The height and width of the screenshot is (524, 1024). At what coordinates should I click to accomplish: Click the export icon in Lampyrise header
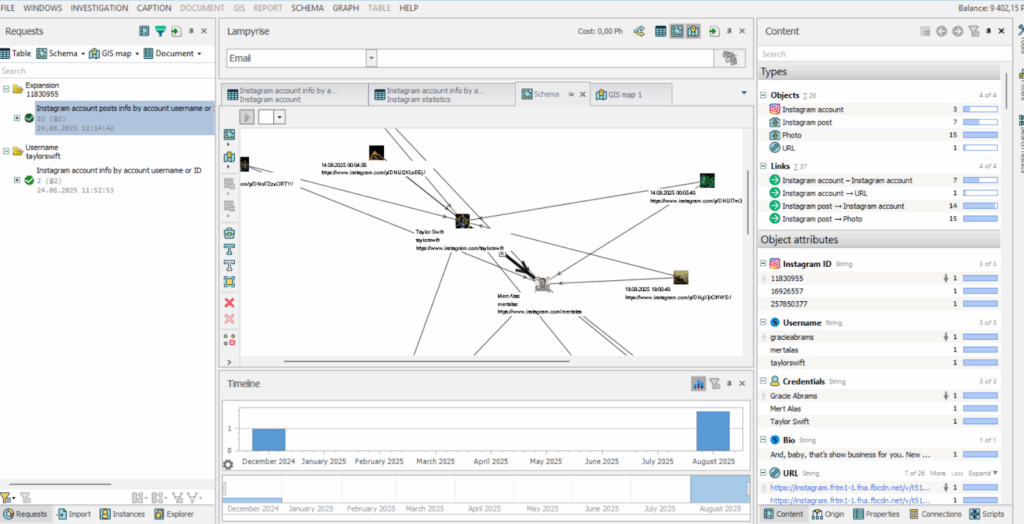[x=714, y=31]
